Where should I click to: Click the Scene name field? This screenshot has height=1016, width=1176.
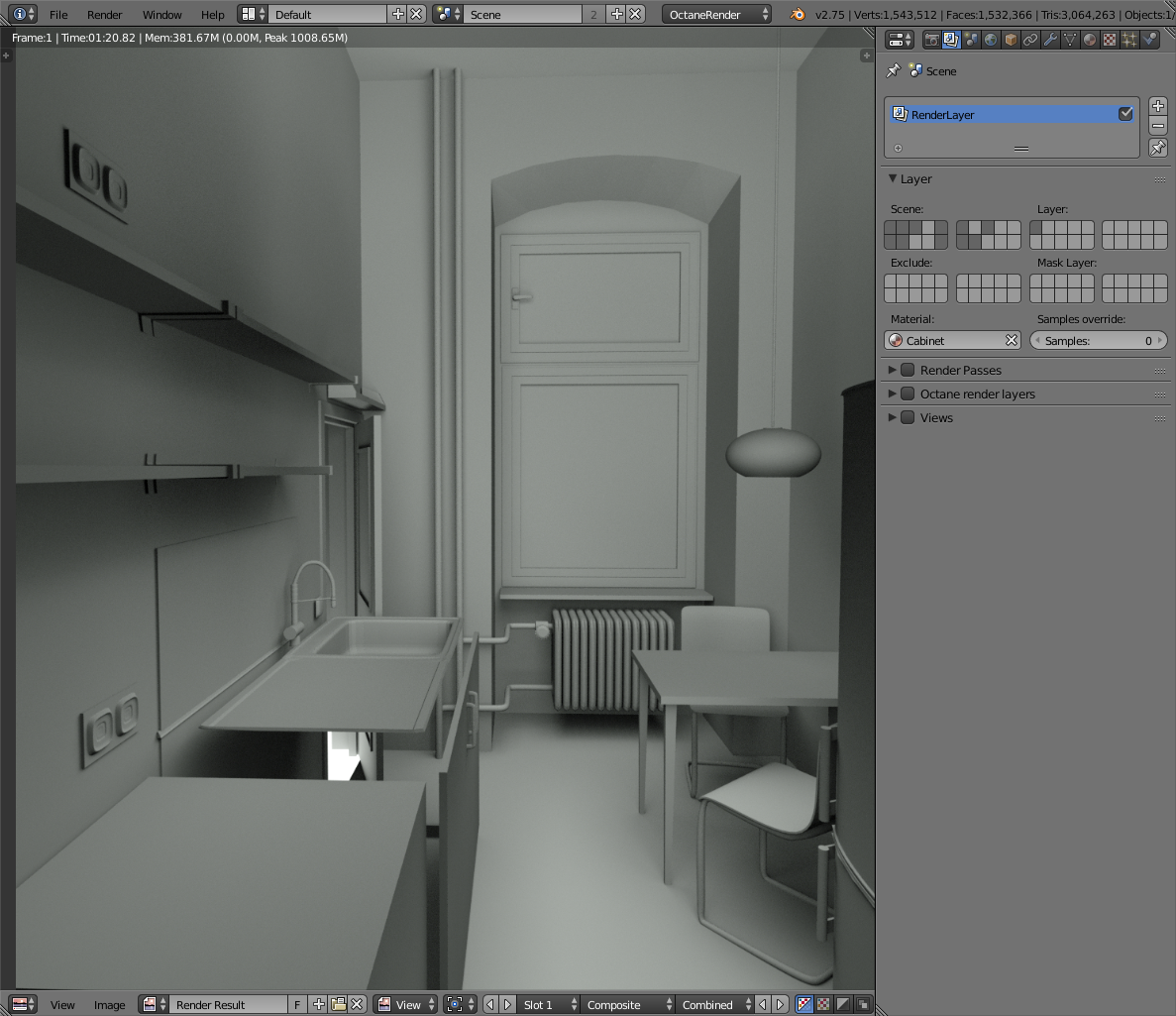pyautogui.click(x=523, y=14)
